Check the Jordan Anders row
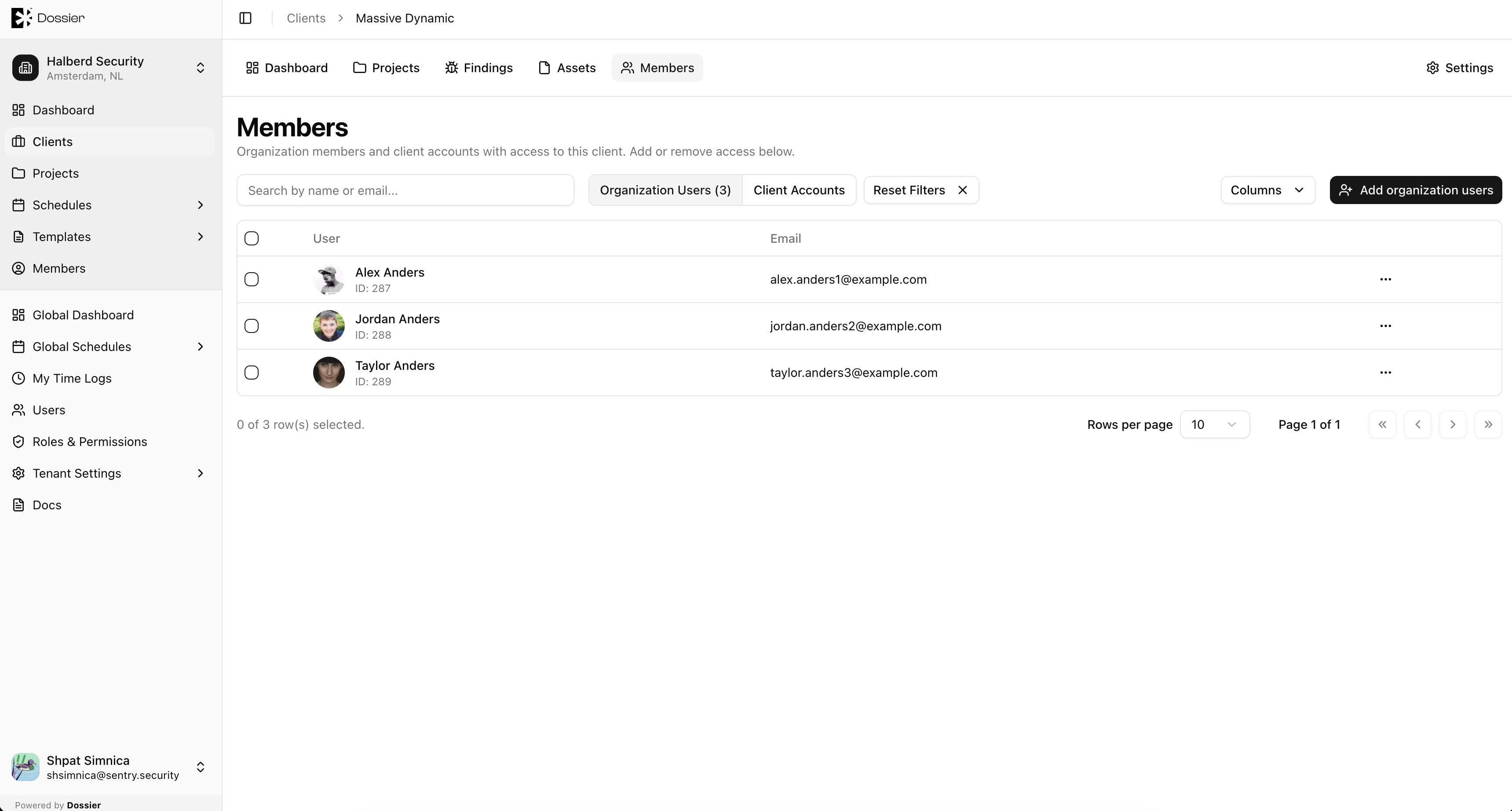This screenshot has width=1512, height=811. pos(252,326)
